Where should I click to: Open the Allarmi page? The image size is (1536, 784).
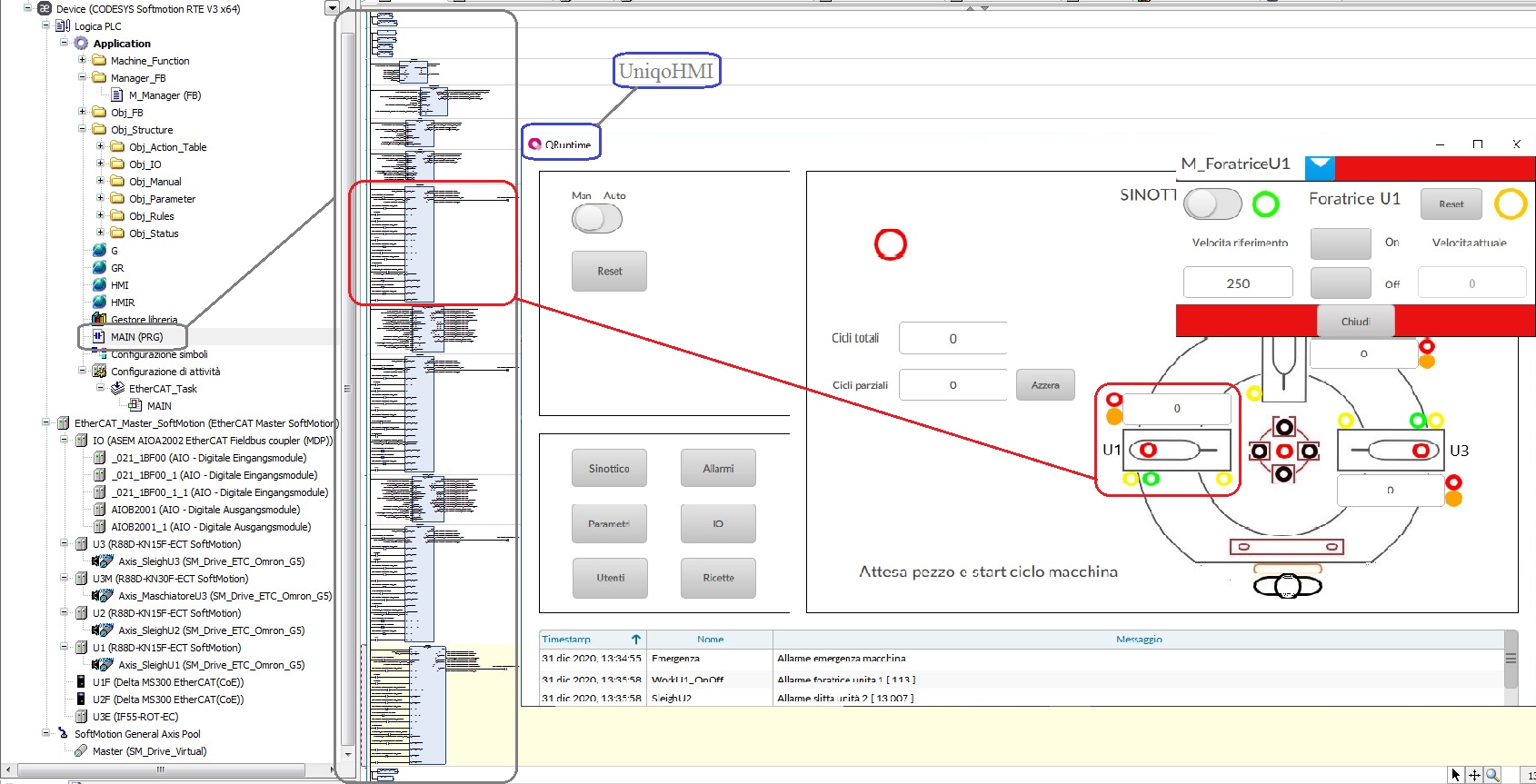click(718, 469)
